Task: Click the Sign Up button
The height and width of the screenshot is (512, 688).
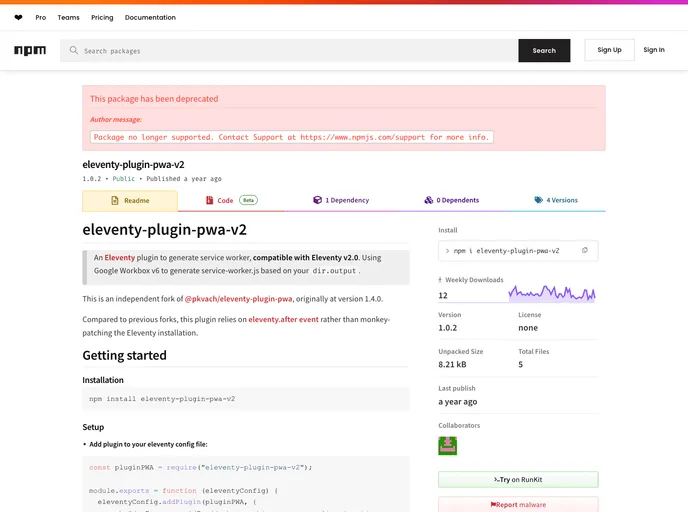Action: coord(609,50)
